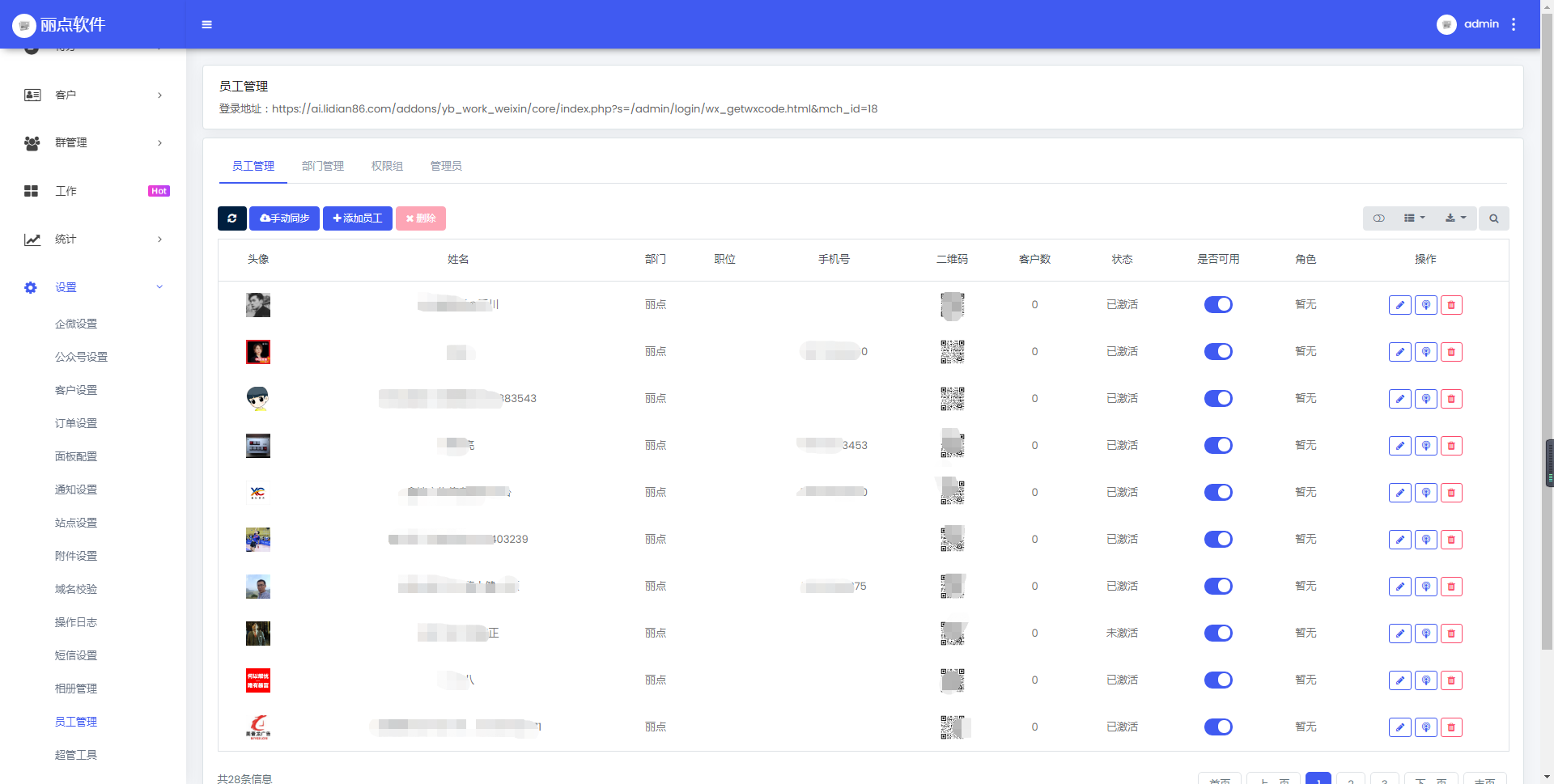
Task: Click the 添加员工 button
Action: click(358, 218)
